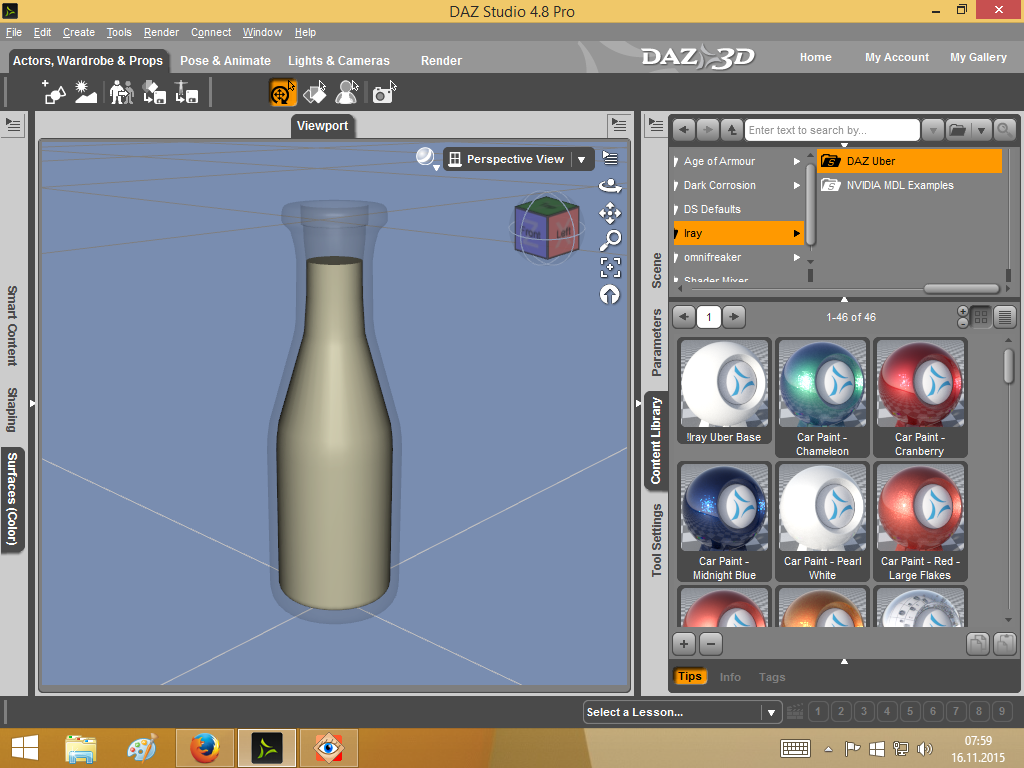
Task: Select the Region Navigator tool icon
Action: 347,92
